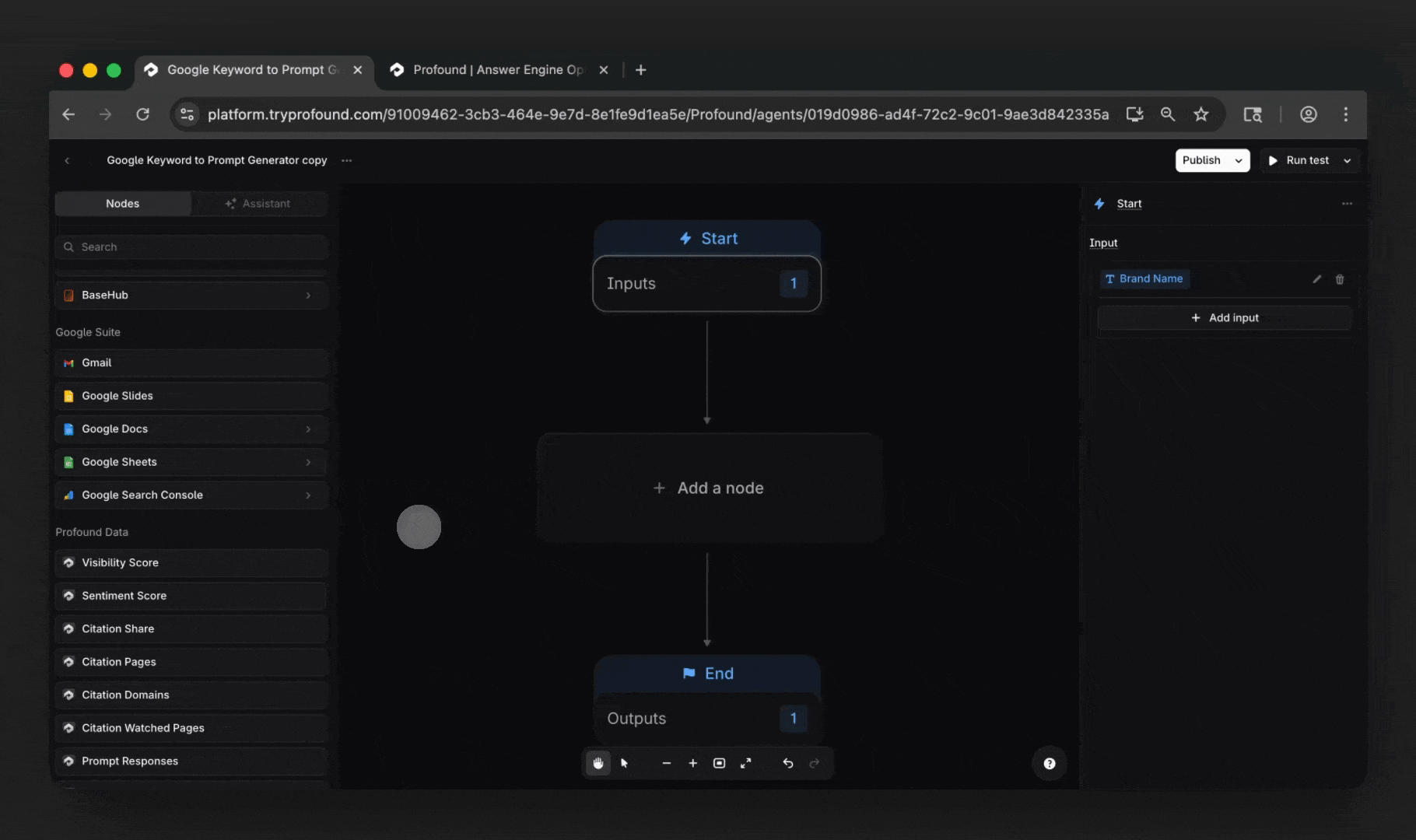The height and width of the screenshot is (840, 1416).
Task: Add the Citation Pages node
Action: pos(191,662)
